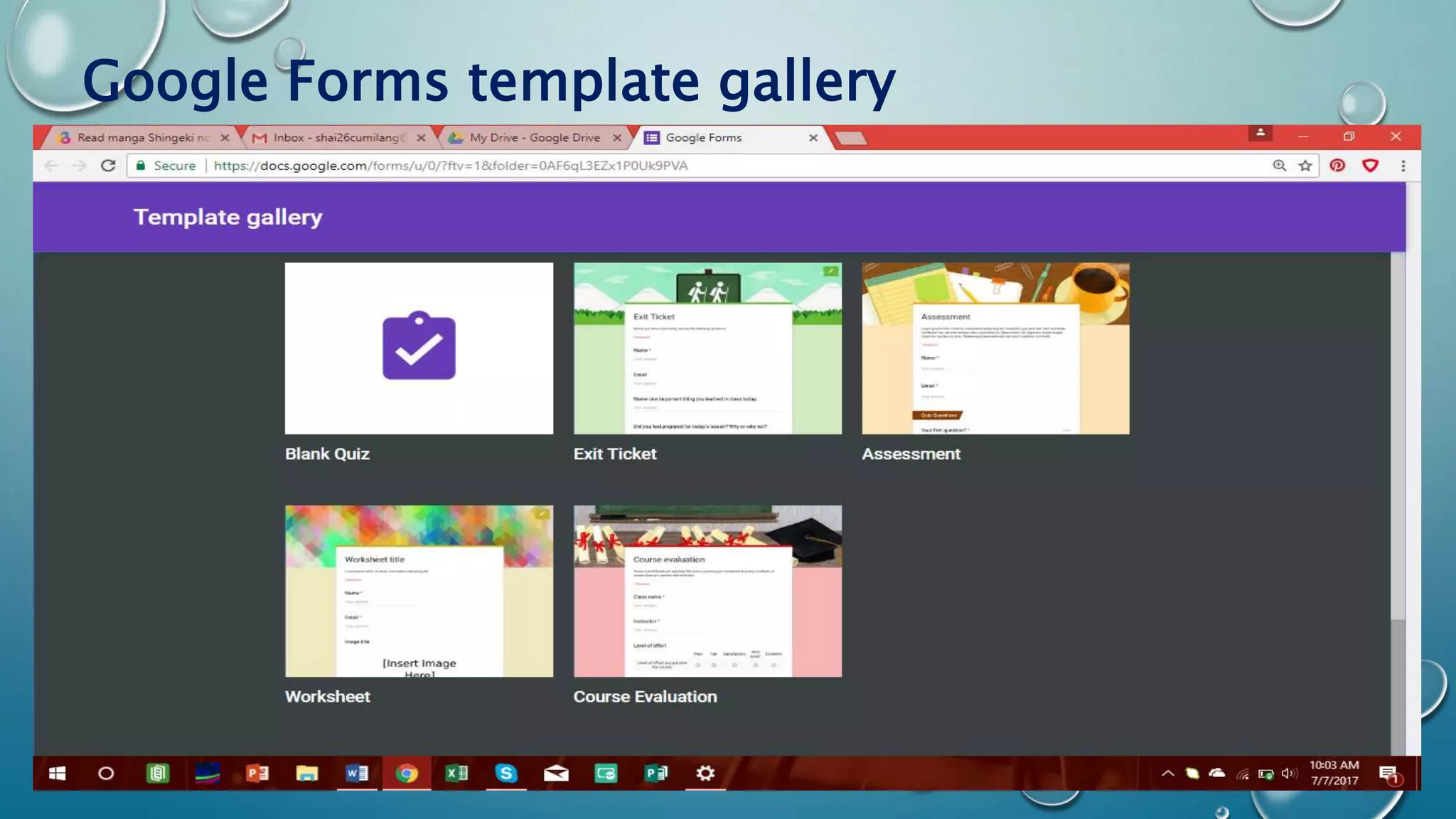Go back to the previous page
Image resolution: width=1456 pixels, height=819 pixels.
pos(51,166)
